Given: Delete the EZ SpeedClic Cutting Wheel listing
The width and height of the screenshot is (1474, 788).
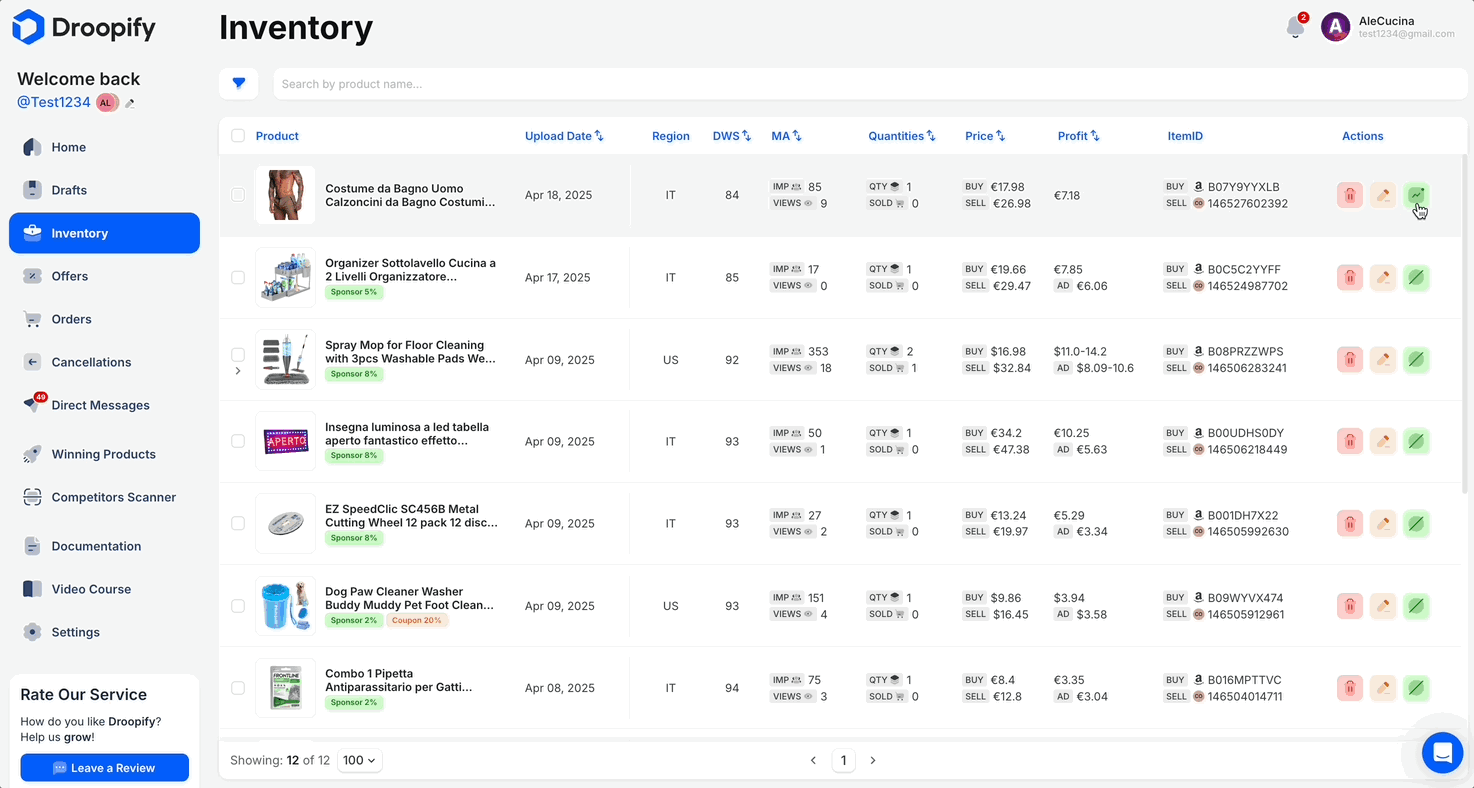Looking at the screenshot, I should pyautogui.click(x=1350, y=523).
